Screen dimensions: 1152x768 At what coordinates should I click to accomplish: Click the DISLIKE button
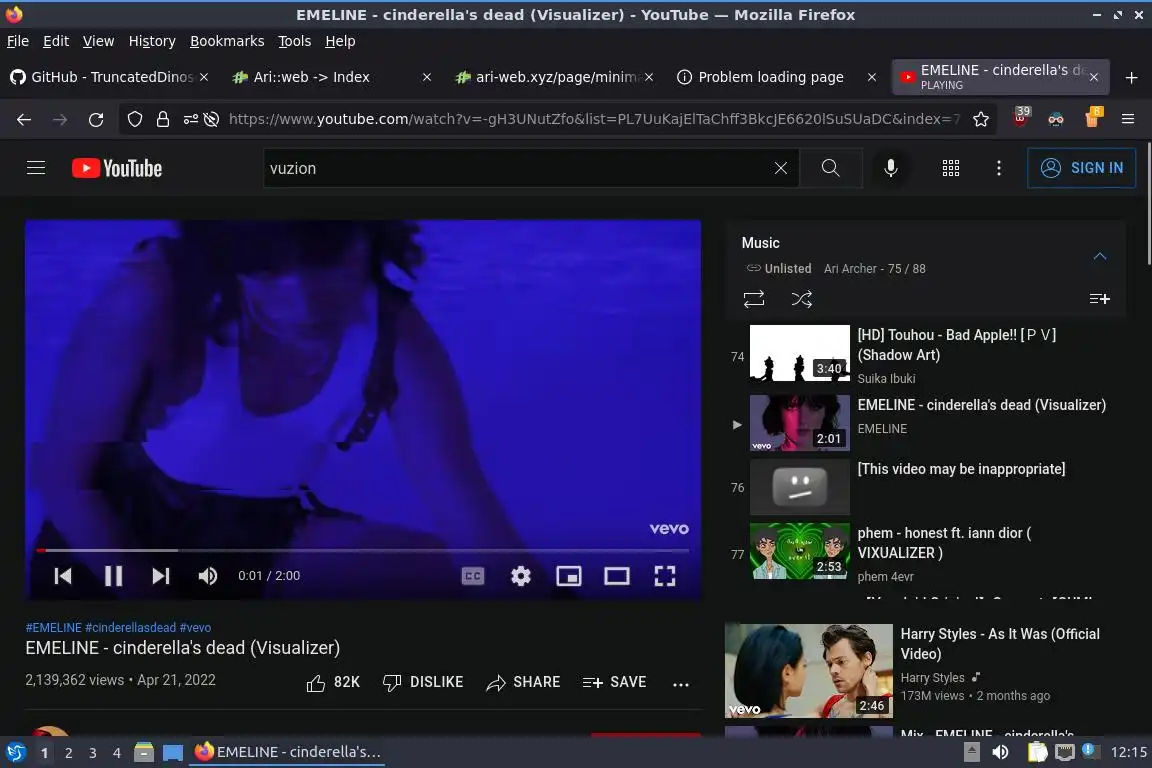[423, 683]
